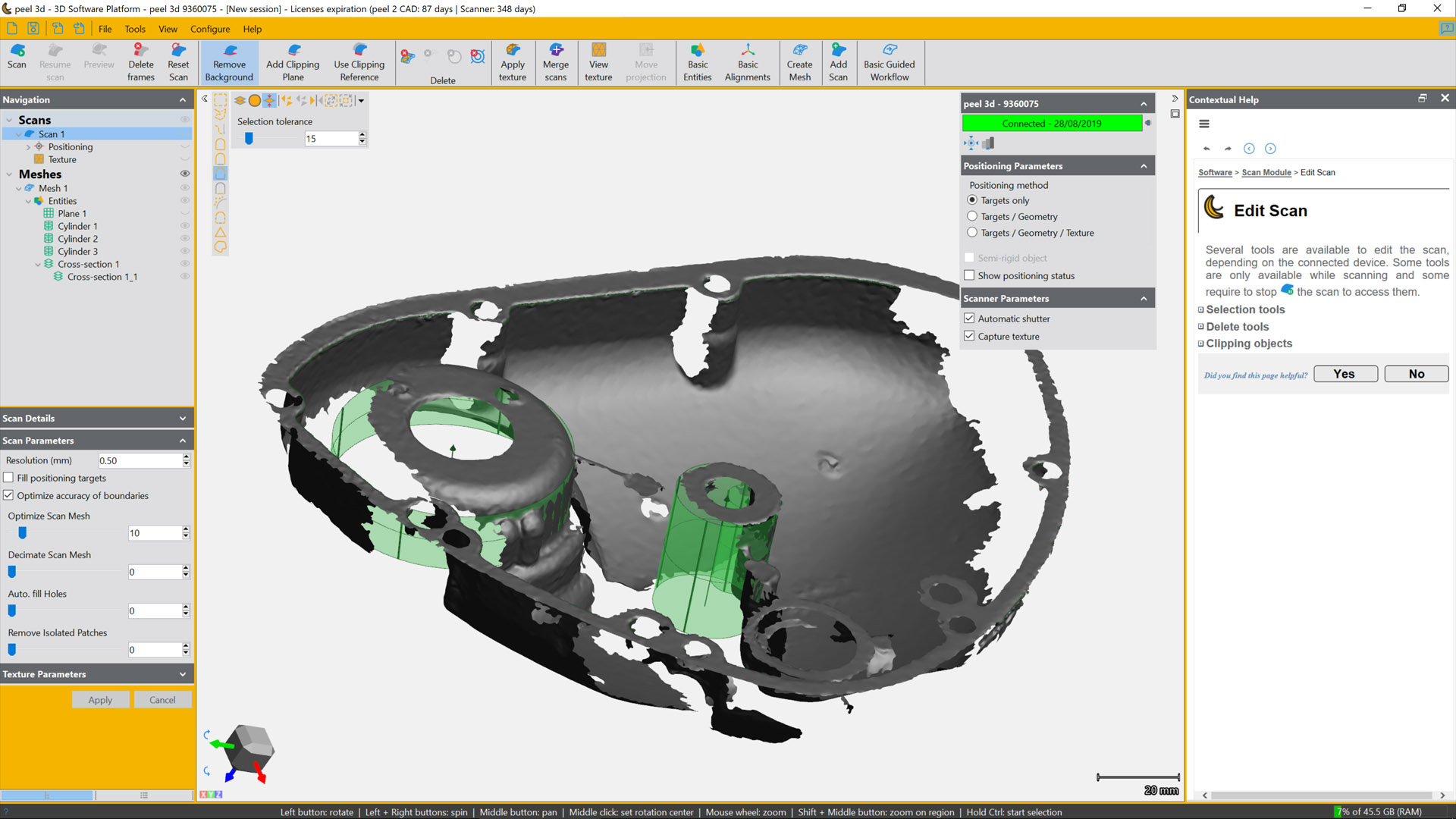This screenshot has height=819, width=1456.
Task: Enable Fill positioning targets checkbox
Action: tap(9, 478)
